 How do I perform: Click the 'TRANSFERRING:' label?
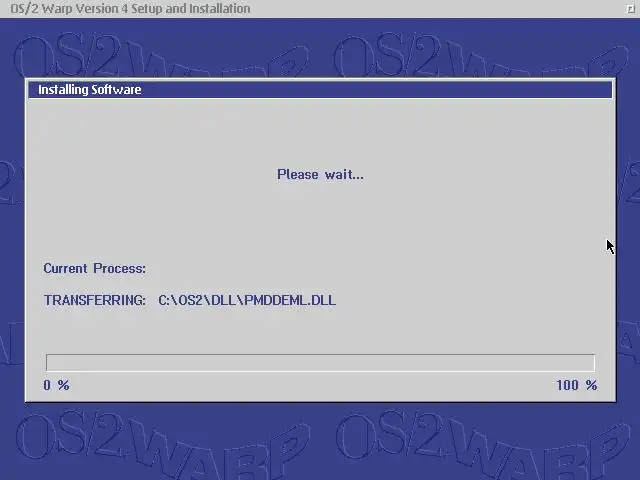pyautogui.click(x=95, y=300)
